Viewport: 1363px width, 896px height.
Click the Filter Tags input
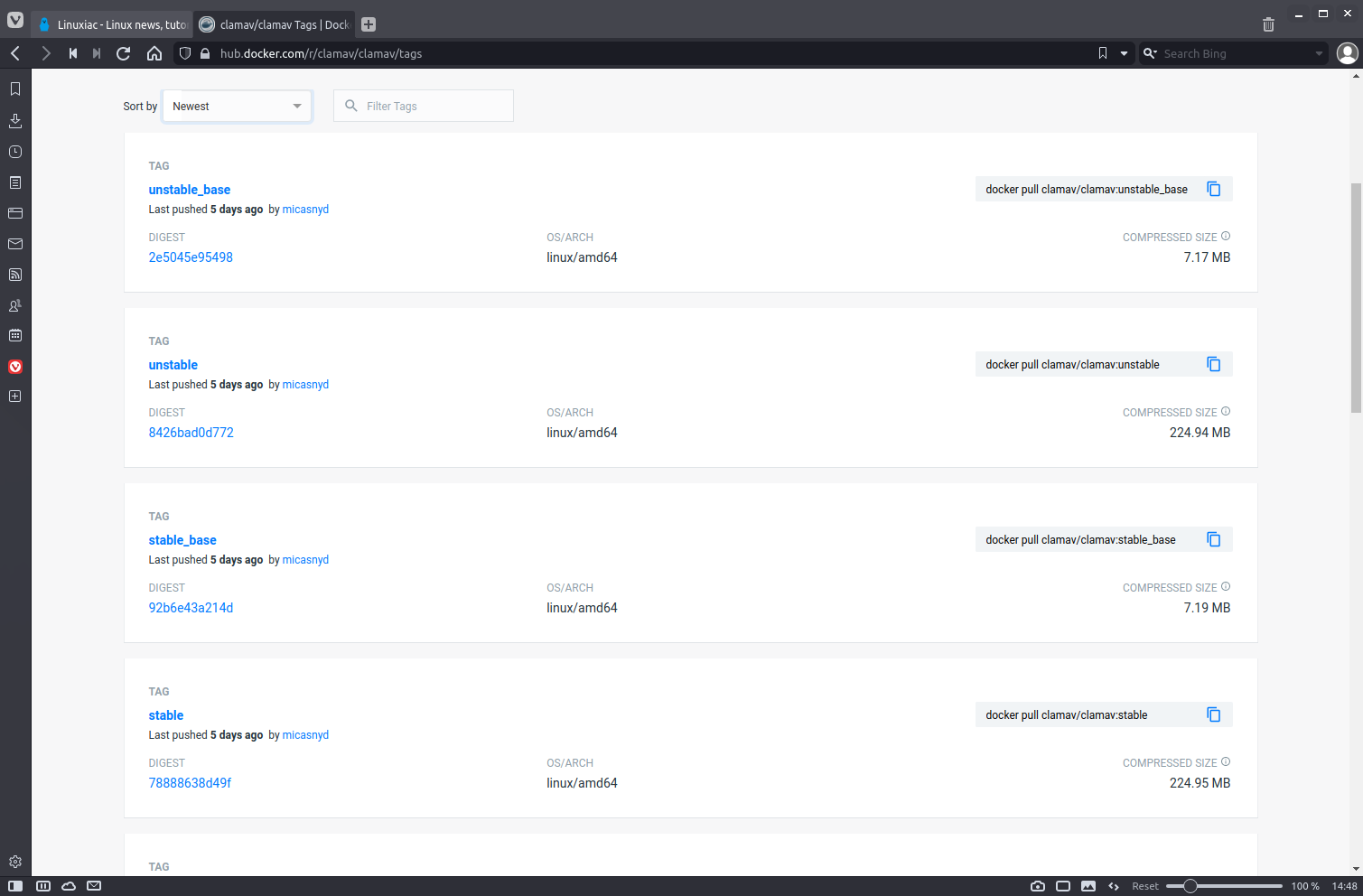click(x=424, y=106)
